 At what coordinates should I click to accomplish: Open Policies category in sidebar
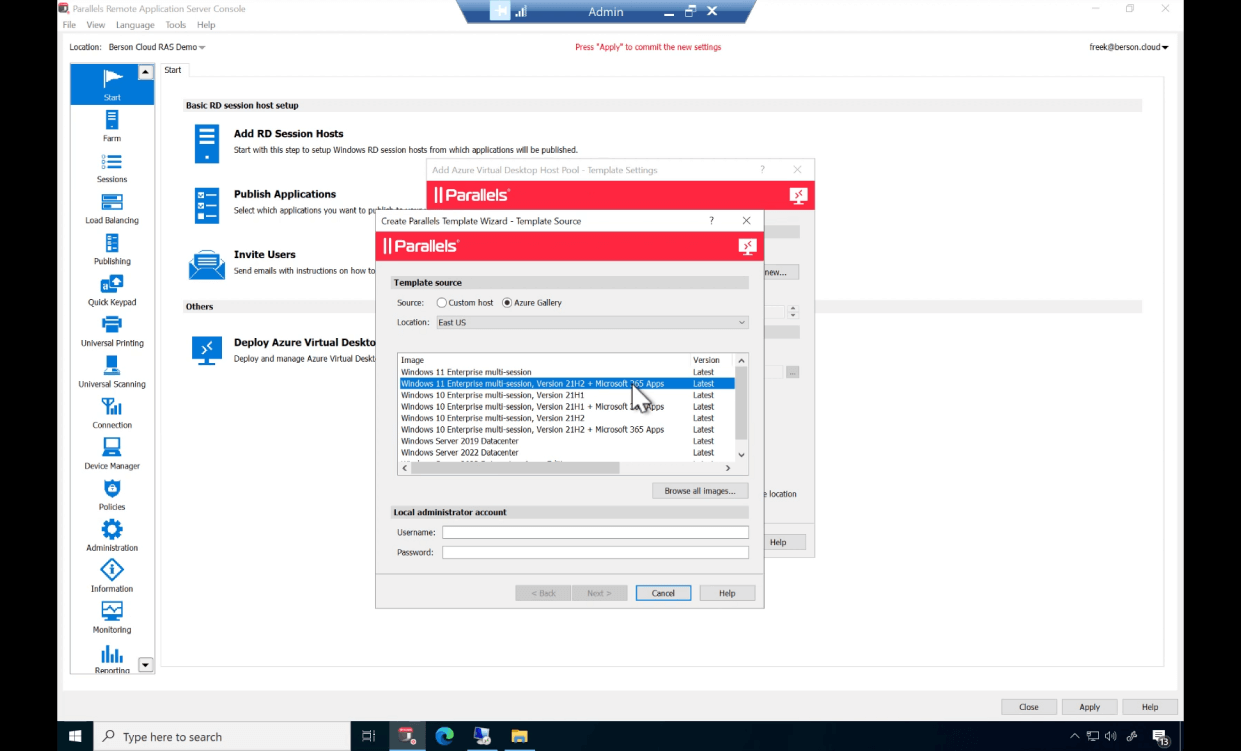tap(112, 494)
